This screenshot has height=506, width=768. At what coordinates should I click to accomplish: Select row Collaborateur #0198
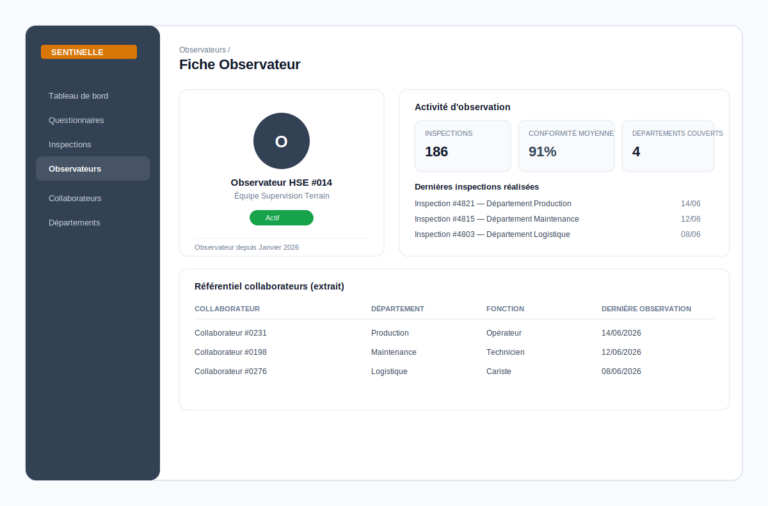(454, 352)
